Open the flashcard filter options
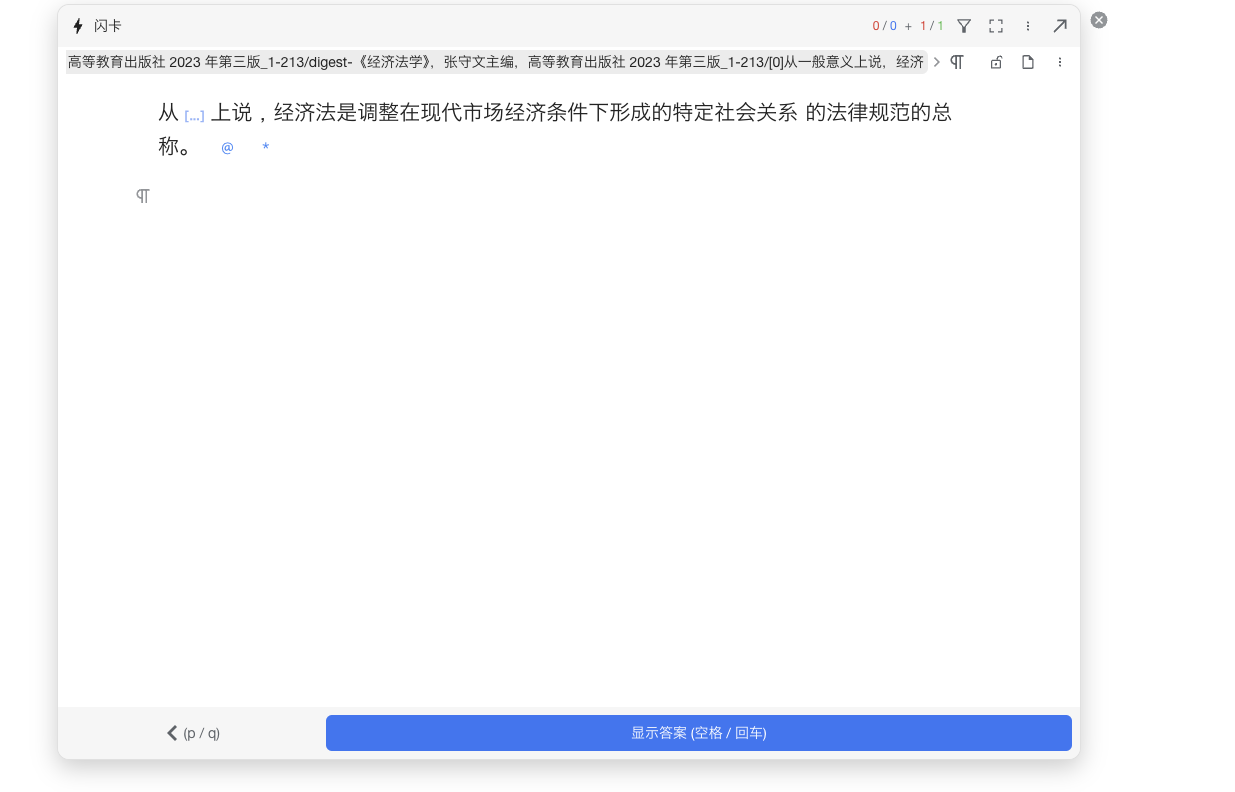This screenshot has width=1235, height=792. 963,25
